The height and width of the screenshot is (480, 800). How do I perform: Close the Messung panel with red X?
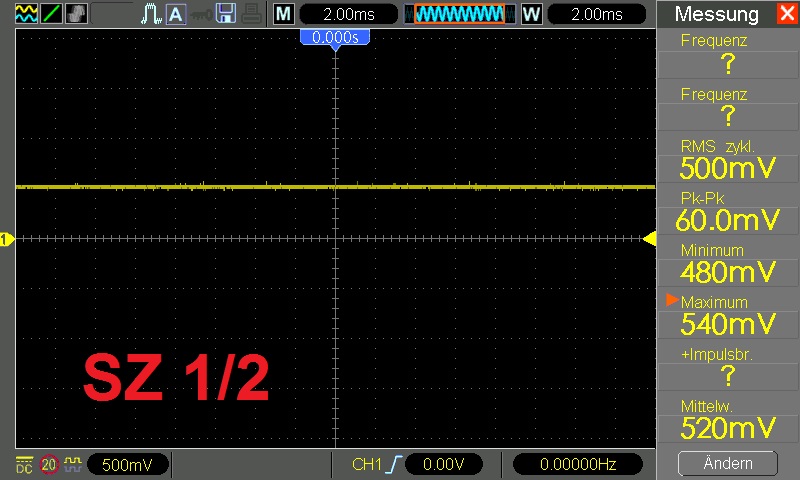(787, 13)
